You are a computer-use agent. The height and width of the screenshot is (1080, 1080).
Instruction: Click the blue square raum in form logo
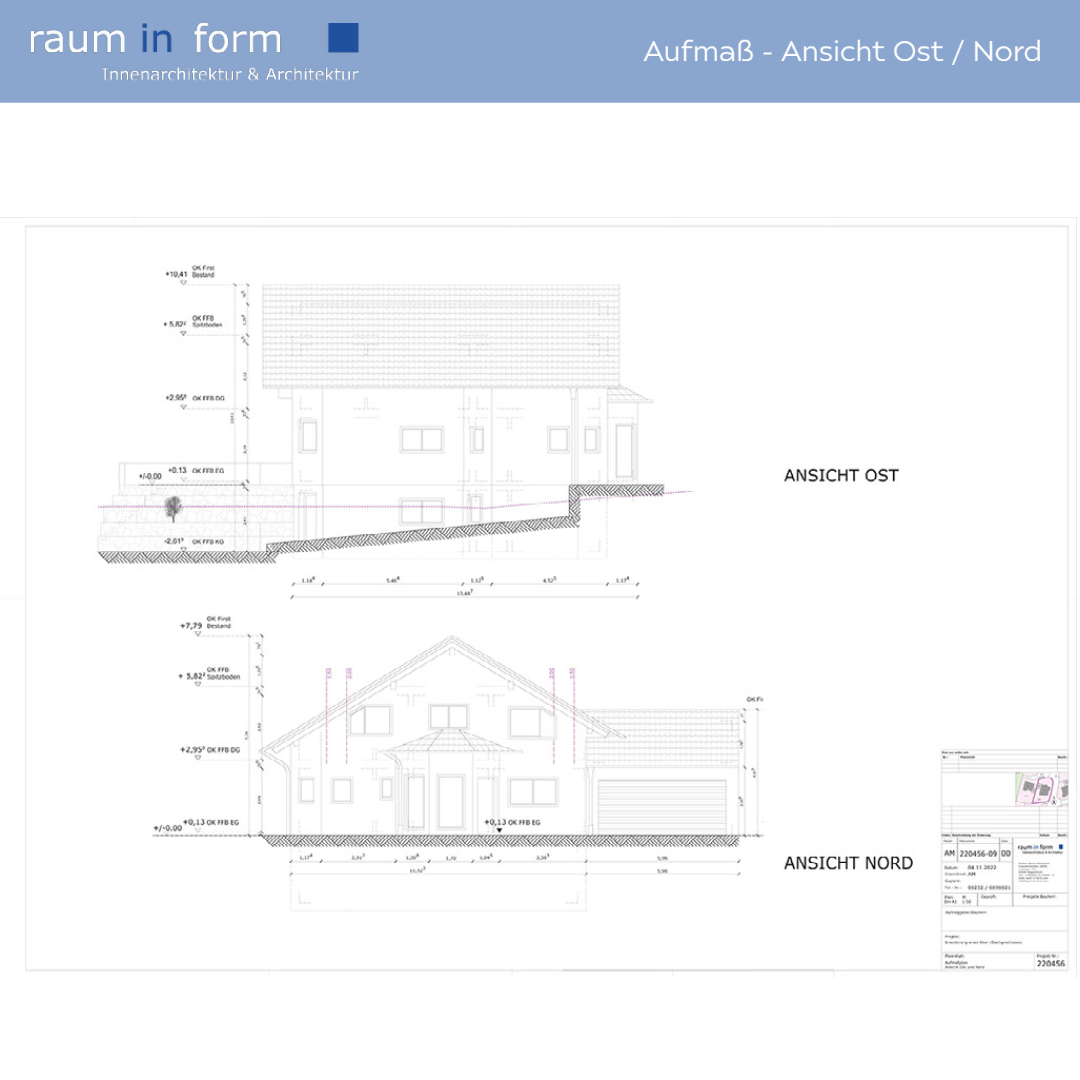click(343, 38)
